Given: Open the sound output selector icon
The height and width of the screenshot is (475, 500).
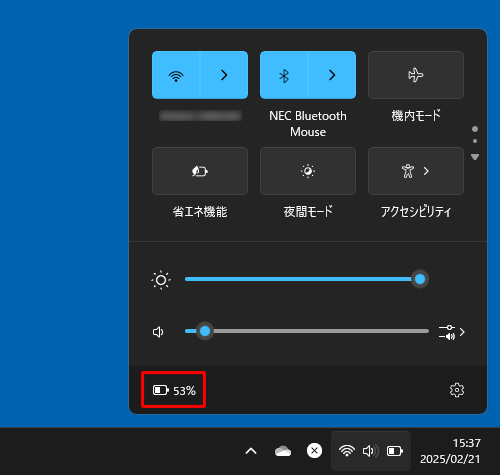Looking at the screenshot, I should pyautogui.click(x=451, y=332).
